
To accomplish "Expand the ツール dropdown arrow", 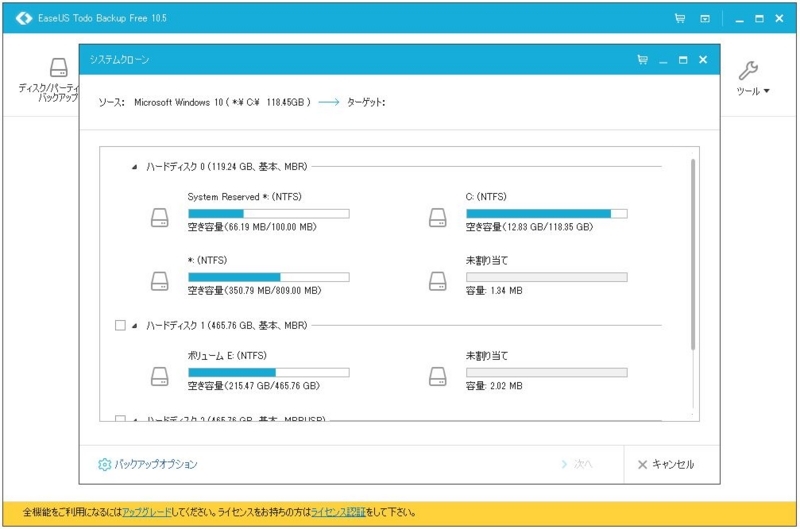I will (x=766, y=91).
